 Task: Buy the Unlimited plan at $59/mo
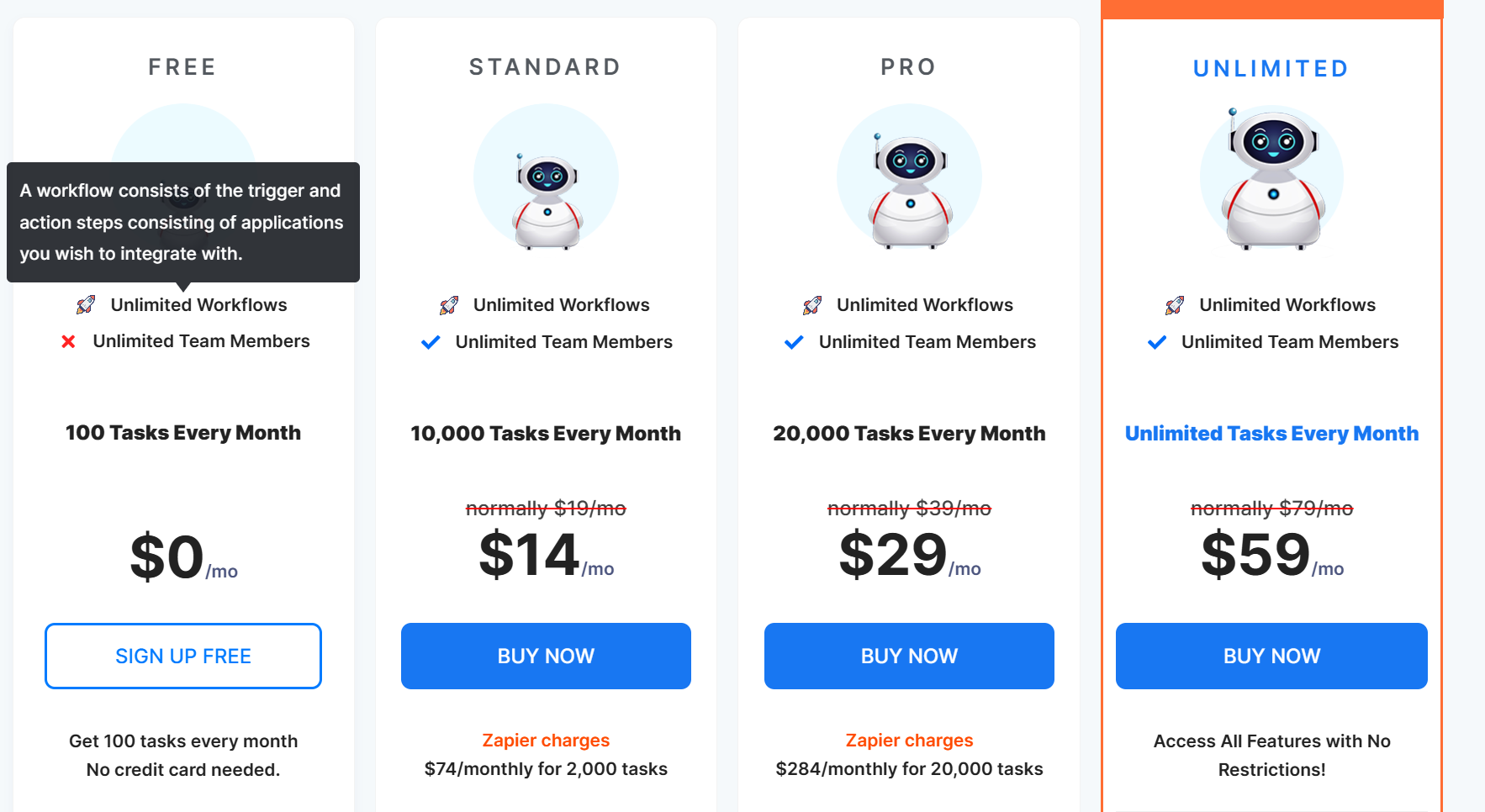1271,656
